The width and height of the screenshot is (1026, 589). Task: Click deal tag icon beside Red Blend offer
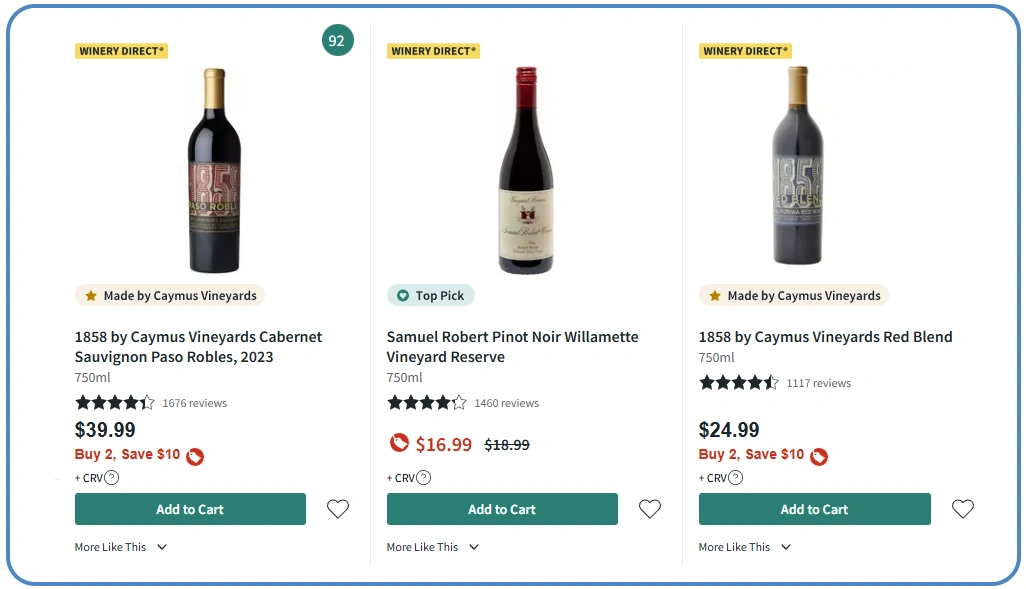click(x=819, y=456)
